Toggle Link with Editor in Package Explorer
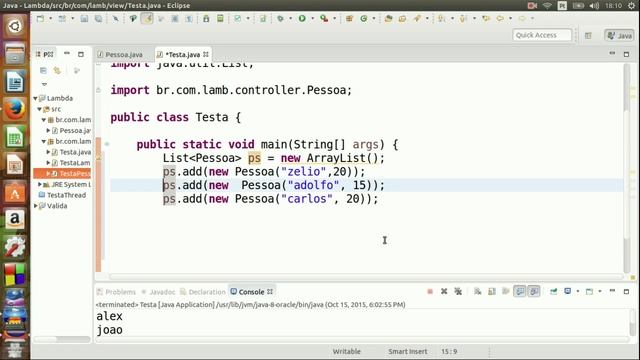This screenshot has width=640, height=360. point(57,71)
